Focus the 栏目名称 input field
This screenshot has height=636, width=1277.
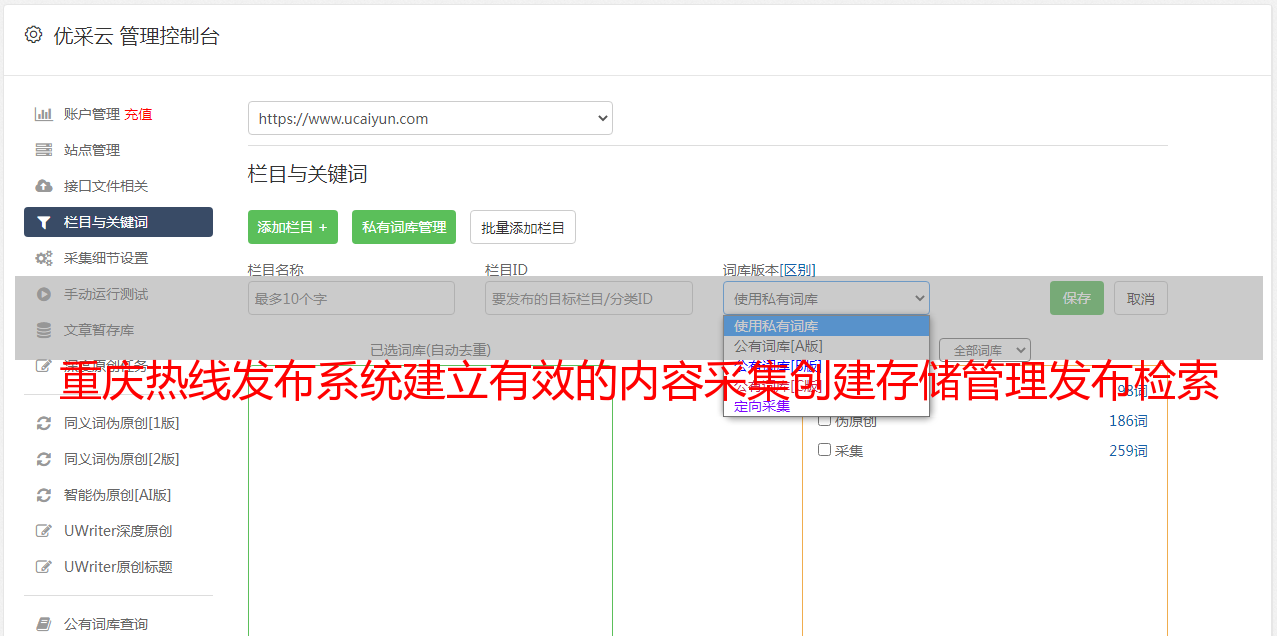coord(351,298)
